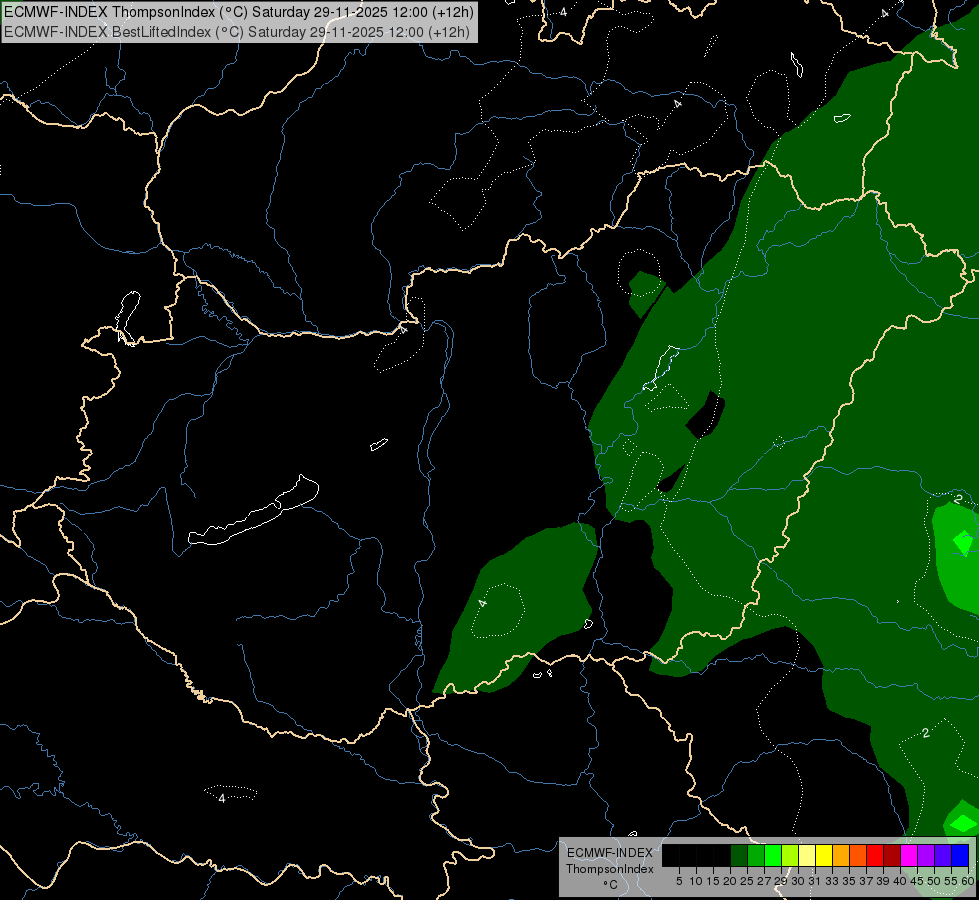Pick the indigo 50–55 legend swatch
Image resolution: width=979 pixels, height=900 pixels.
(942, 855)
